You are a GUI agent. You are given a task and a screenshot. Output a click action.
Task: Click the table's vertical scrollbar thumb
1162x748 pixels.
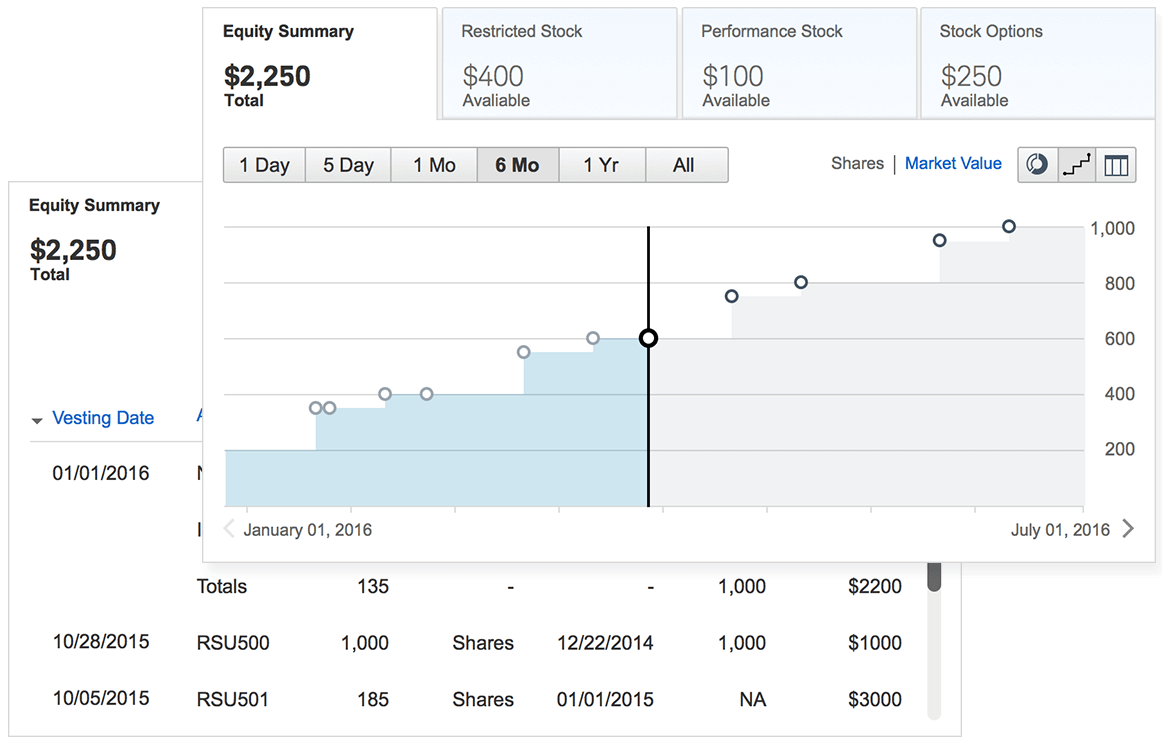pyautogui.click(x=934, y=577)
